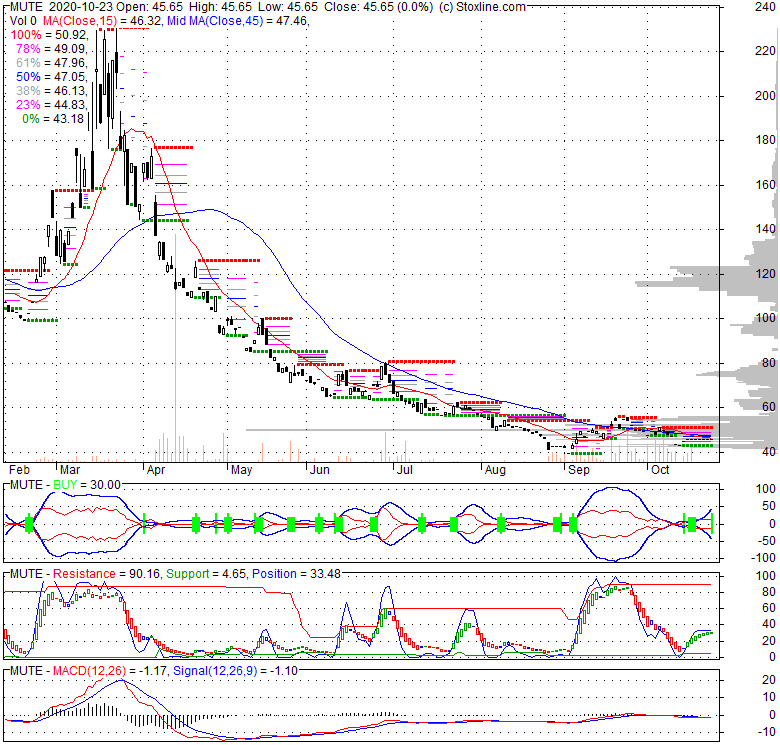Click the 60 price axis label
Viewport: 780px width, 745px height.
(769, 407)
